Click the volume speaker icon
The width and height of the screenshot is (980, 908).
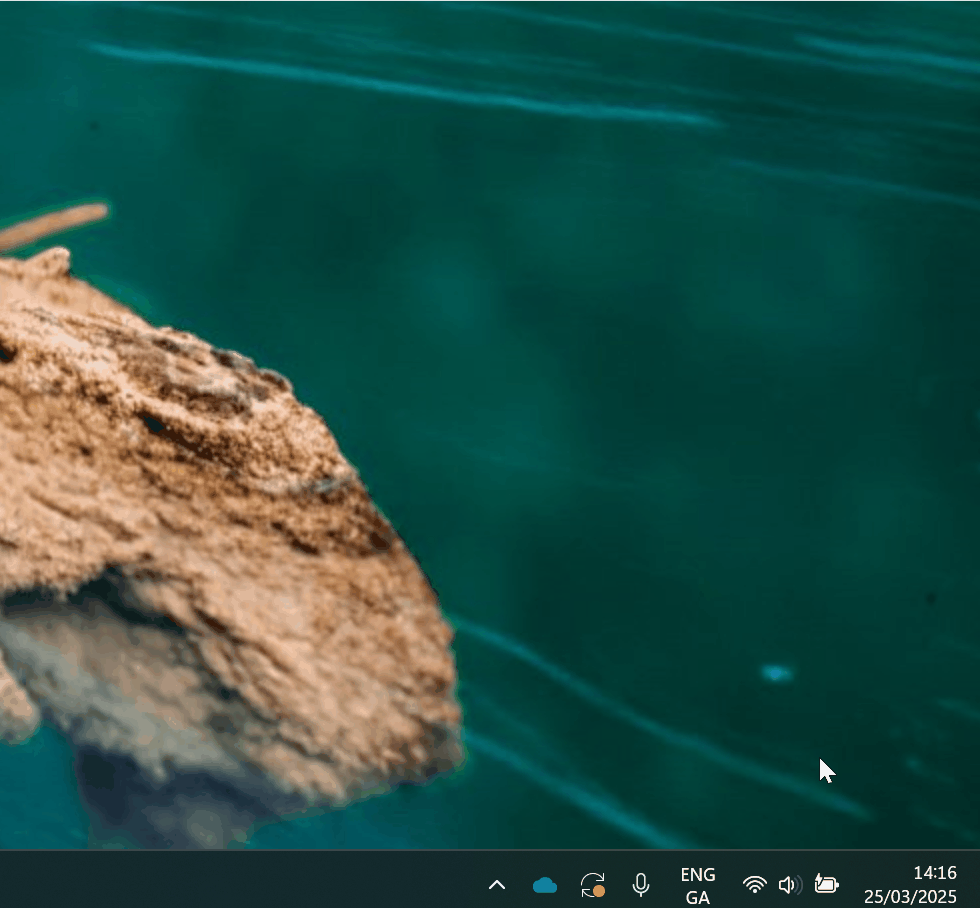786,885
